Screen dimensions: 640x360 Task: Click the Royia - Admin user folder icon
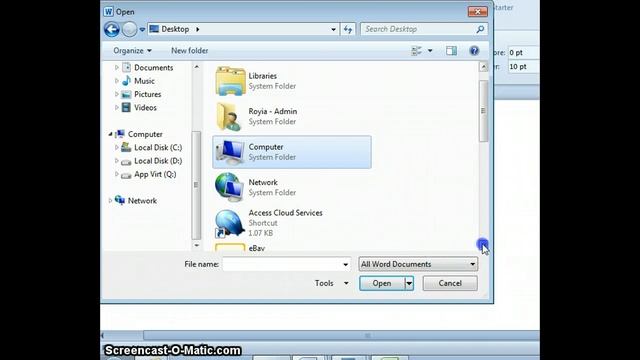point(229,116)
